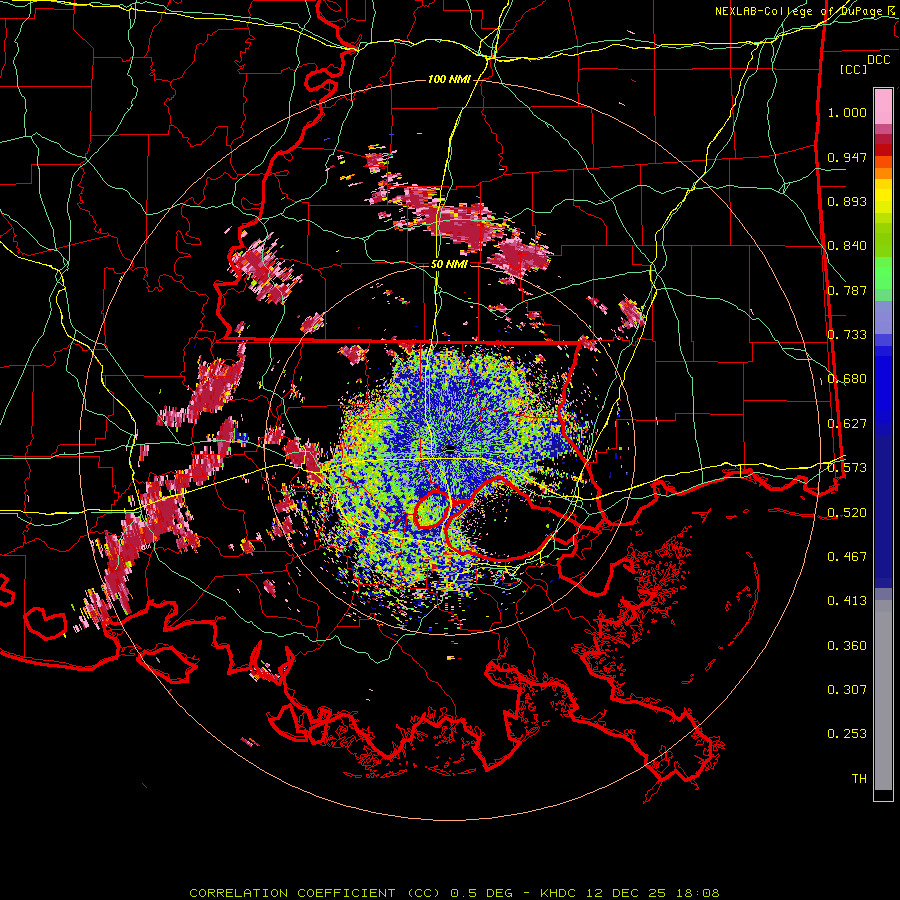The image size is (900, 900).
Task: Click the bright green color bar segment
Action: point(883,273)
